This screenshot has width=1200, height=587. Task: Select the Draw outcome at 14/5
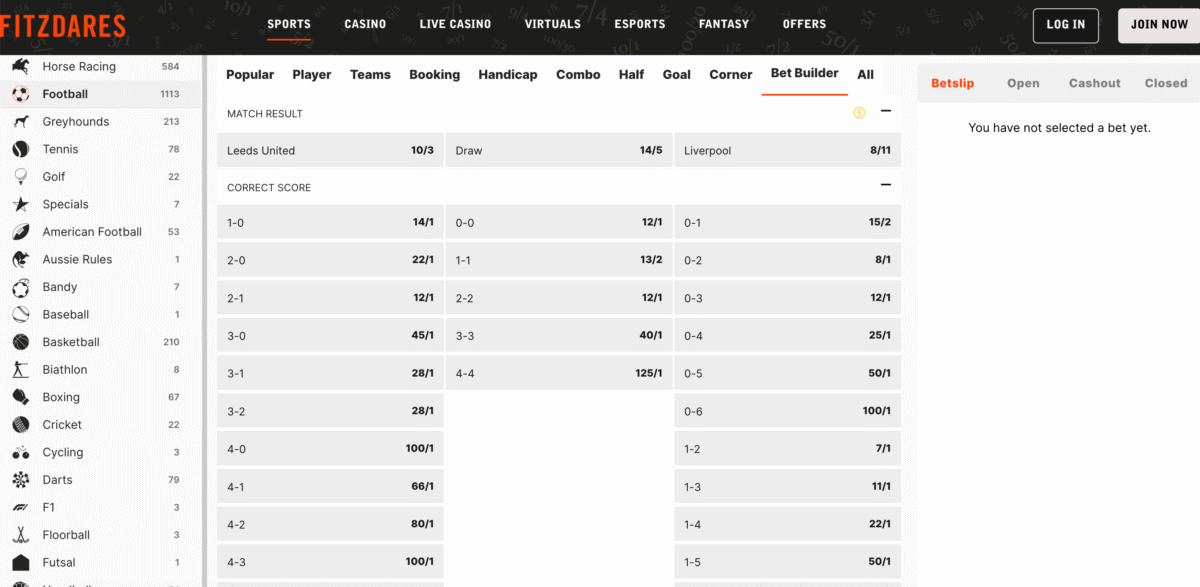pos(558,151)
